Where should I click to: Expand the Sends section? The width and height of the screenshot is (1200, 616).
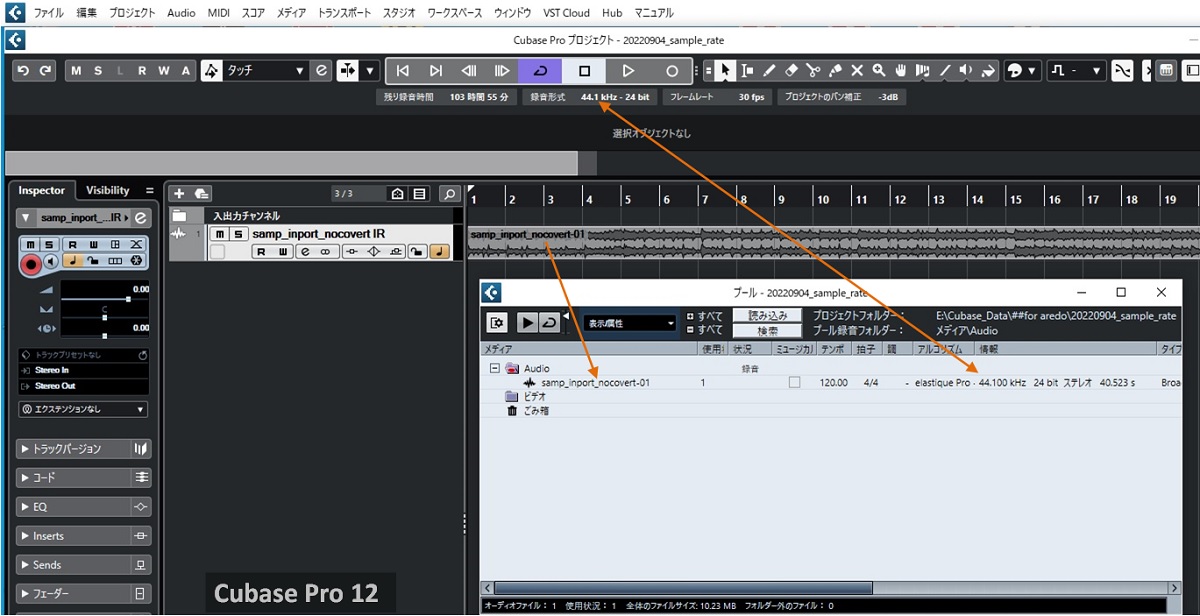click(x=84, y=565)
